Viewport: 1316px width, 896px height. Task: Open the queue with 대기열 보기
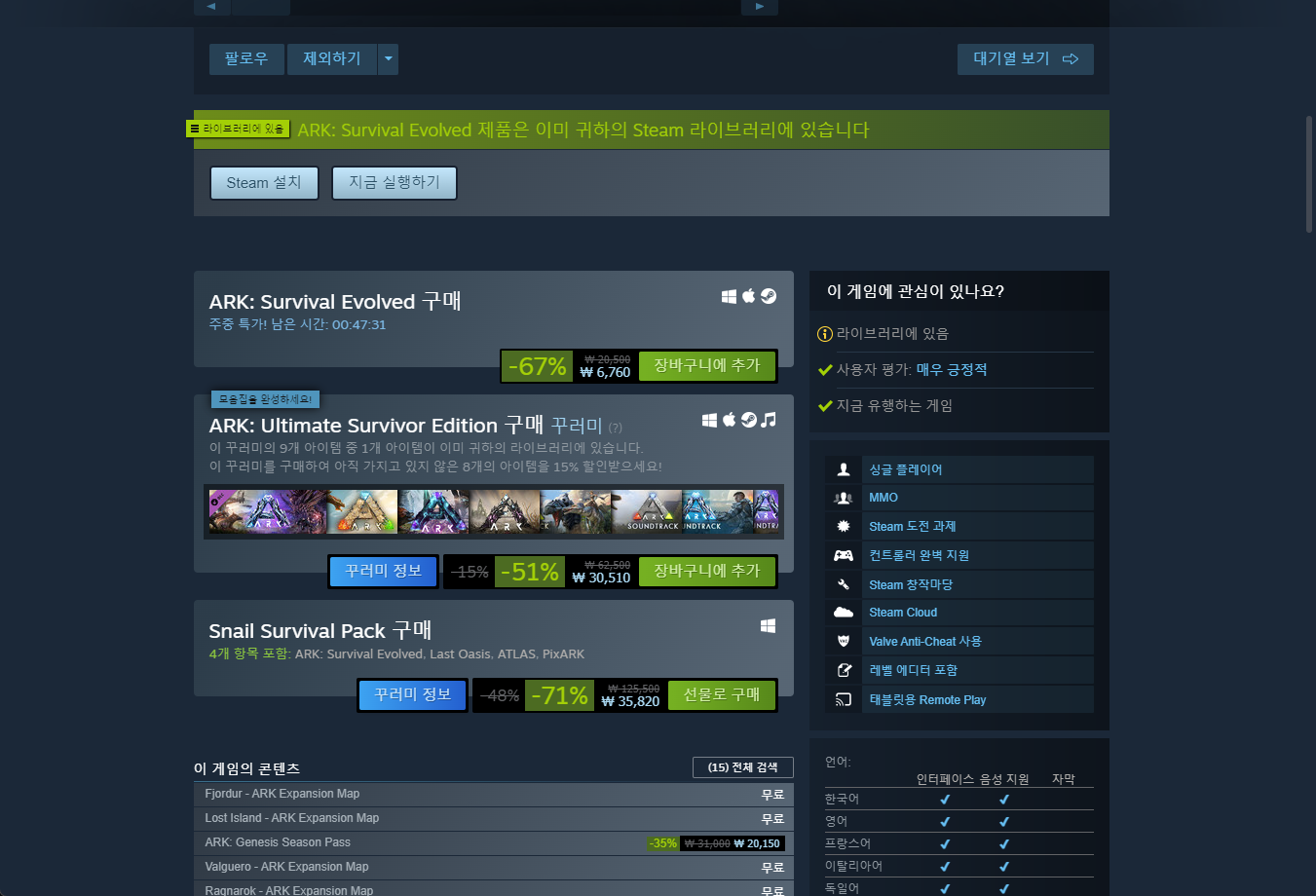tap(1025, 59)
